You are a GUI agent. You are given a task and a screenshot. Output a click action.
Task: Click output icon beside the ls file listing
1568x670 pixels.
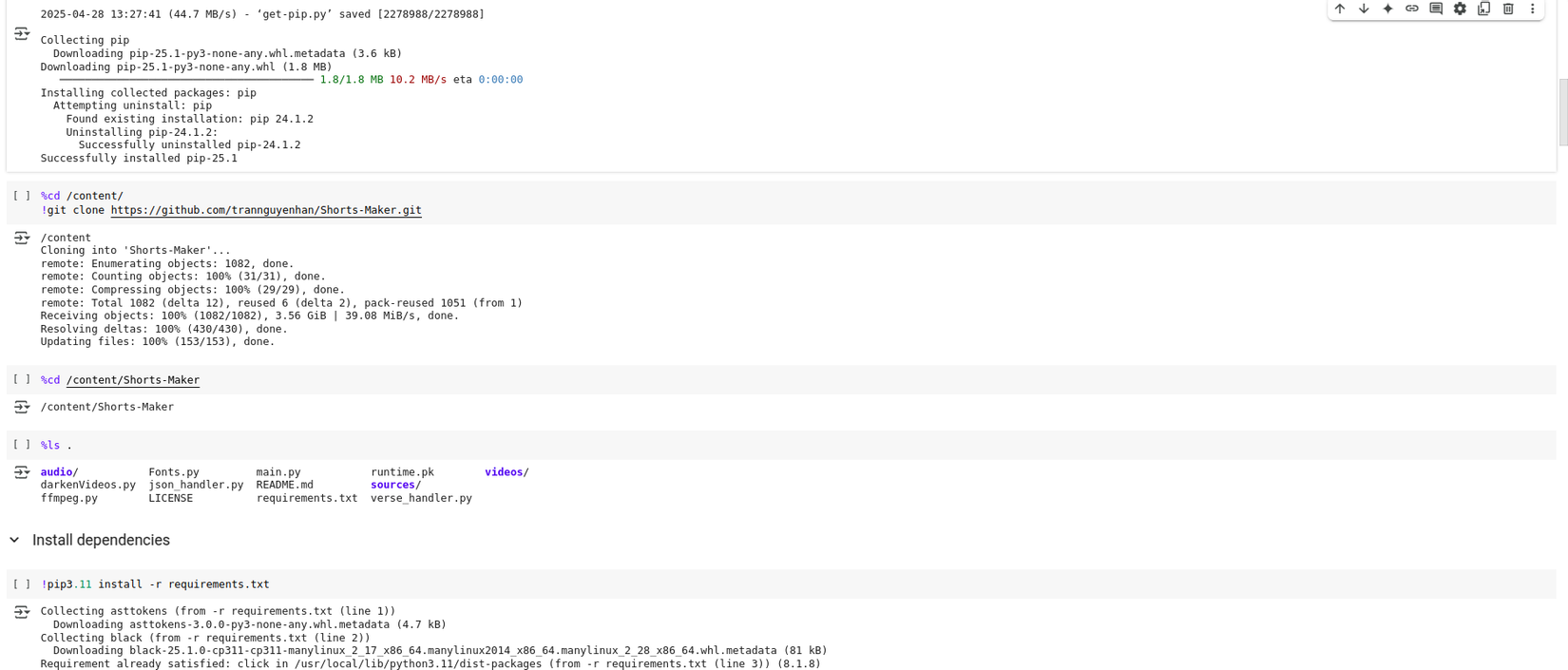[22, 472]
